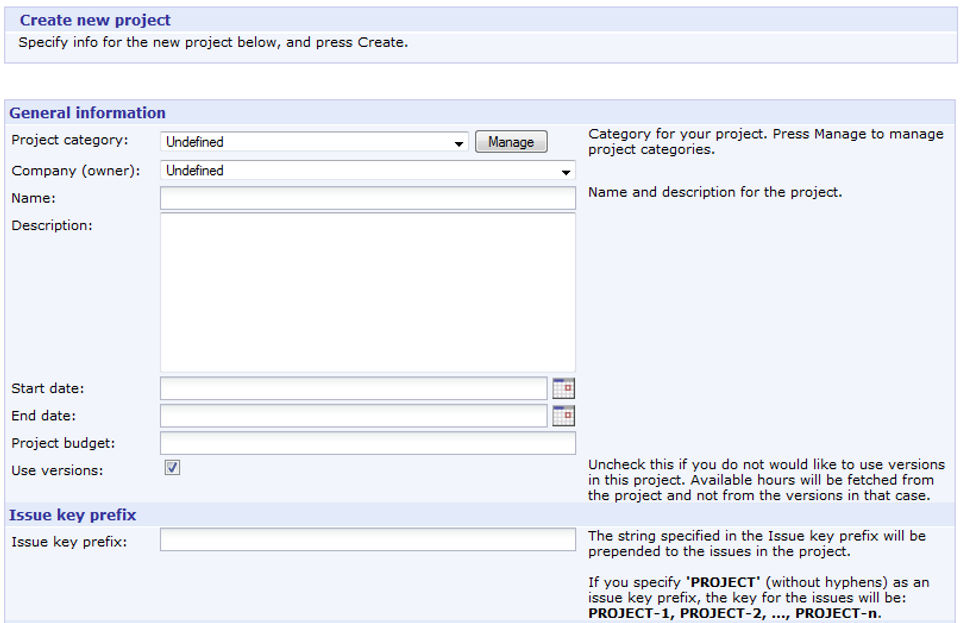Click the Issue key prefix section heading
Viewport: 960px width, 623px height.
point(73,515)
